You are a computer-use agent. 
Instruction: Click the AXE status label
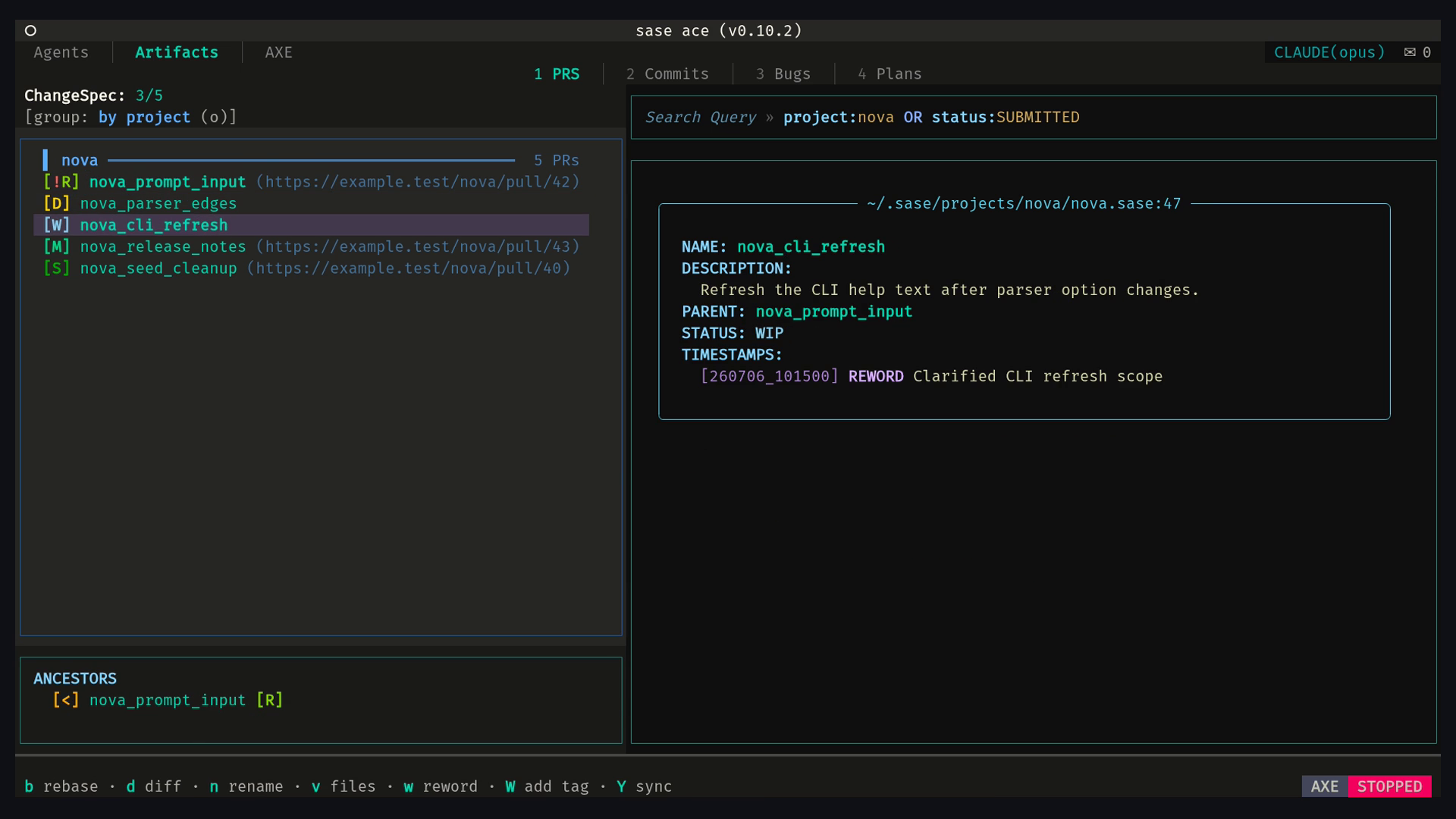1325,787
